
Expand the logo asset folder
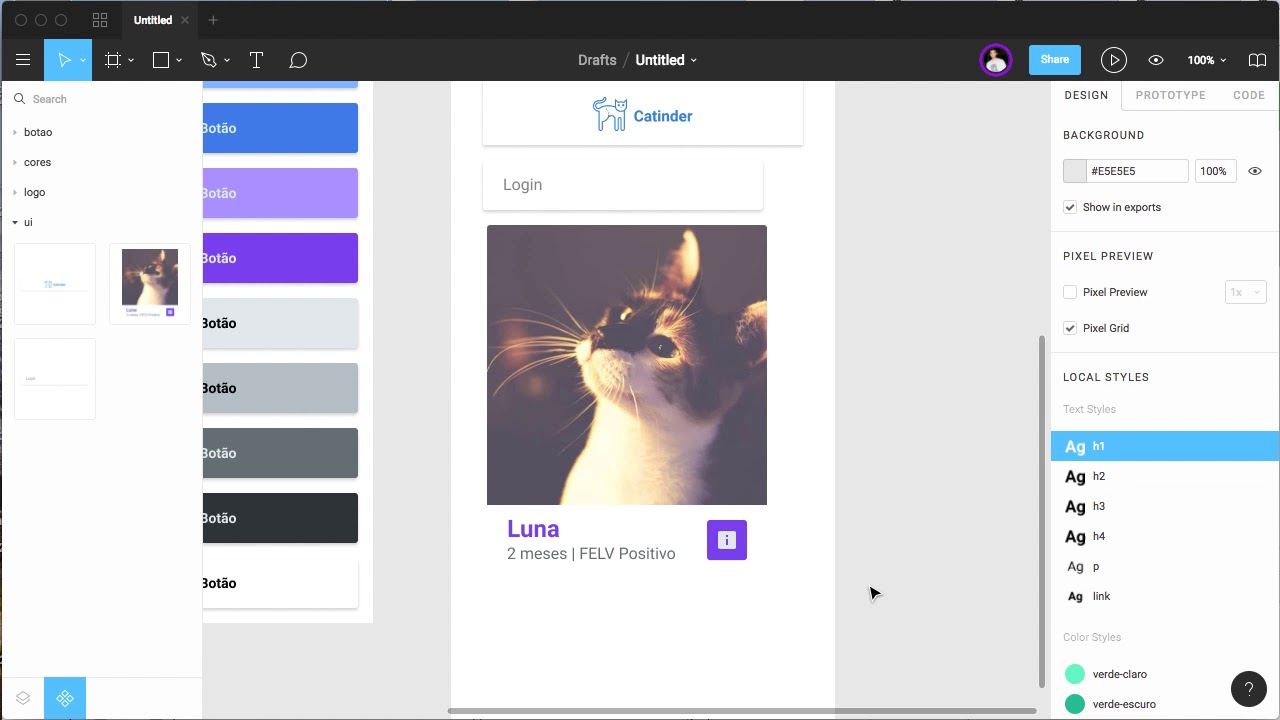(x=15, y=192)
